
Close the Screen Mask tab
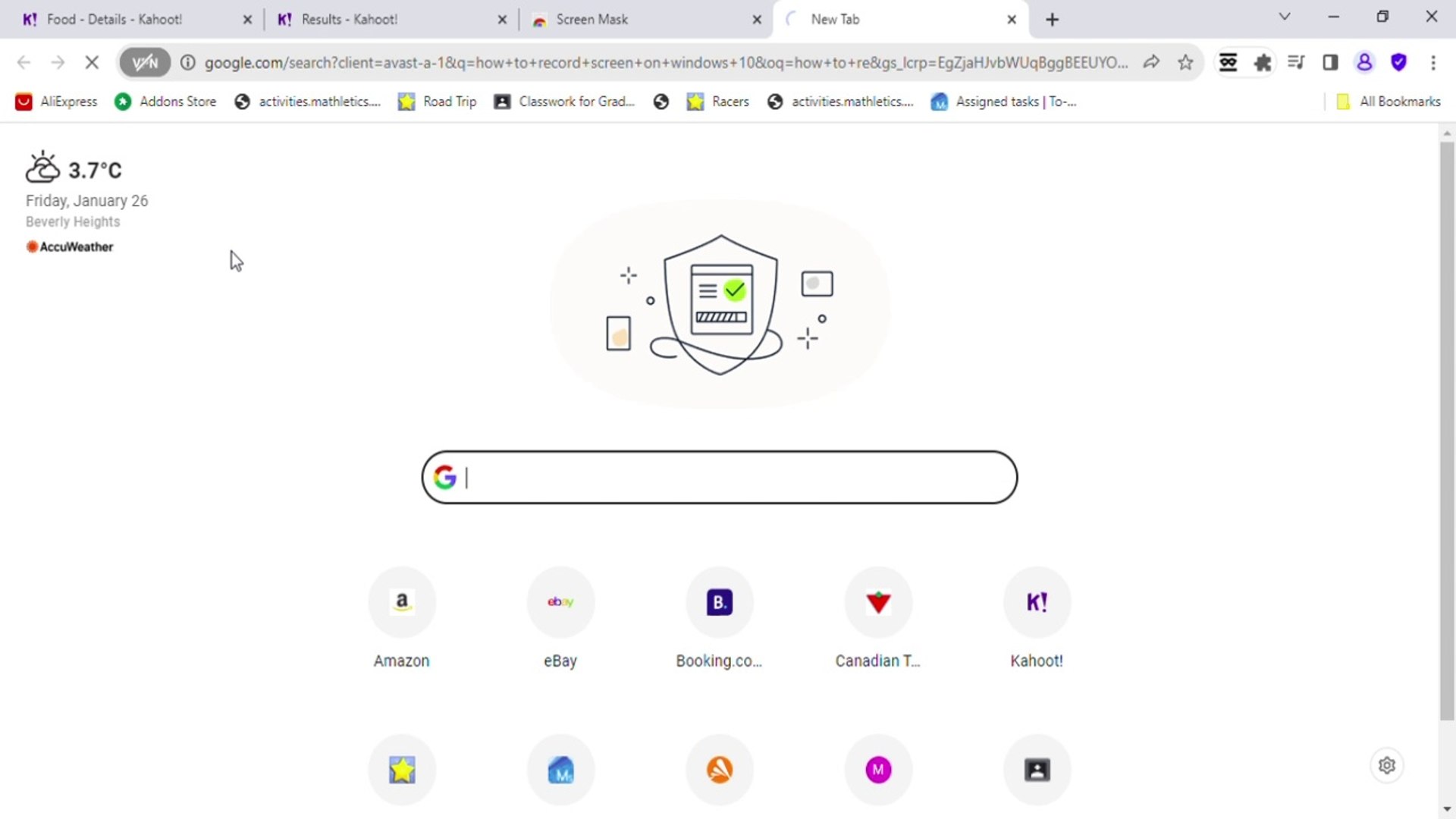[x=757, y=20]
